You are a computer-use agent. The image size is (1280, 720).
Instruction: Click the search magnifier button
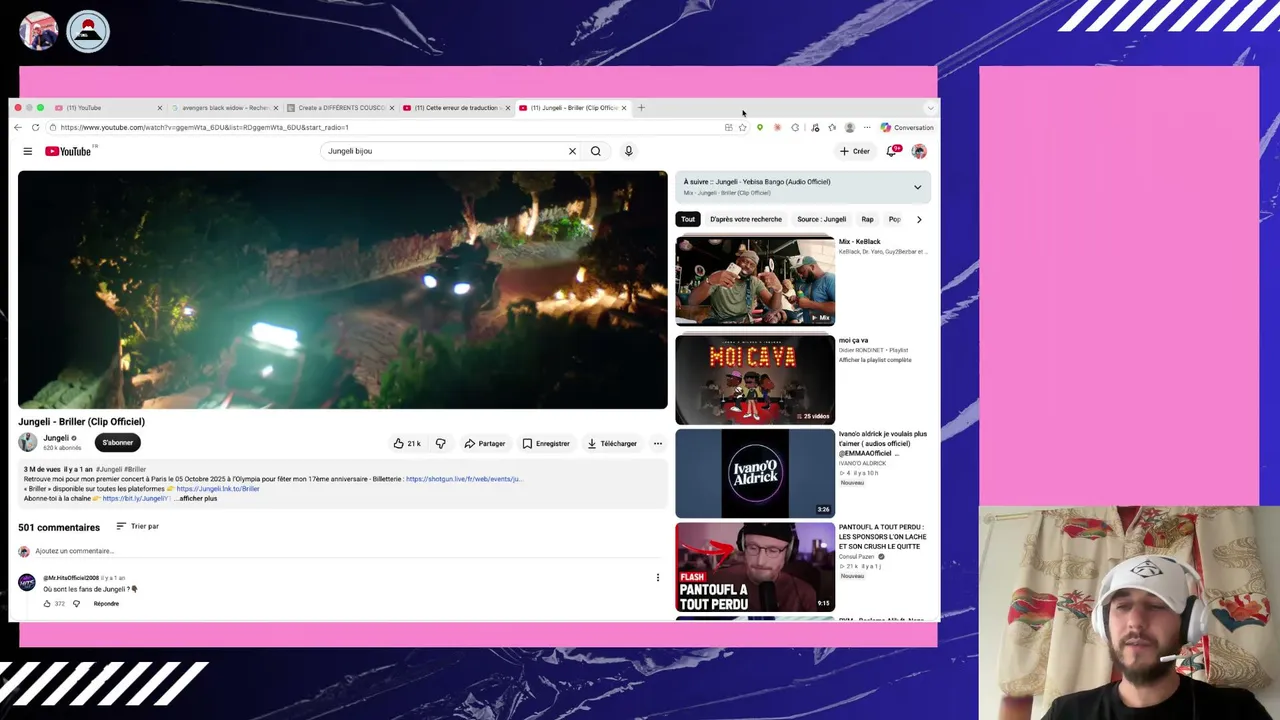pyautogui.click(x=596, y=151)
